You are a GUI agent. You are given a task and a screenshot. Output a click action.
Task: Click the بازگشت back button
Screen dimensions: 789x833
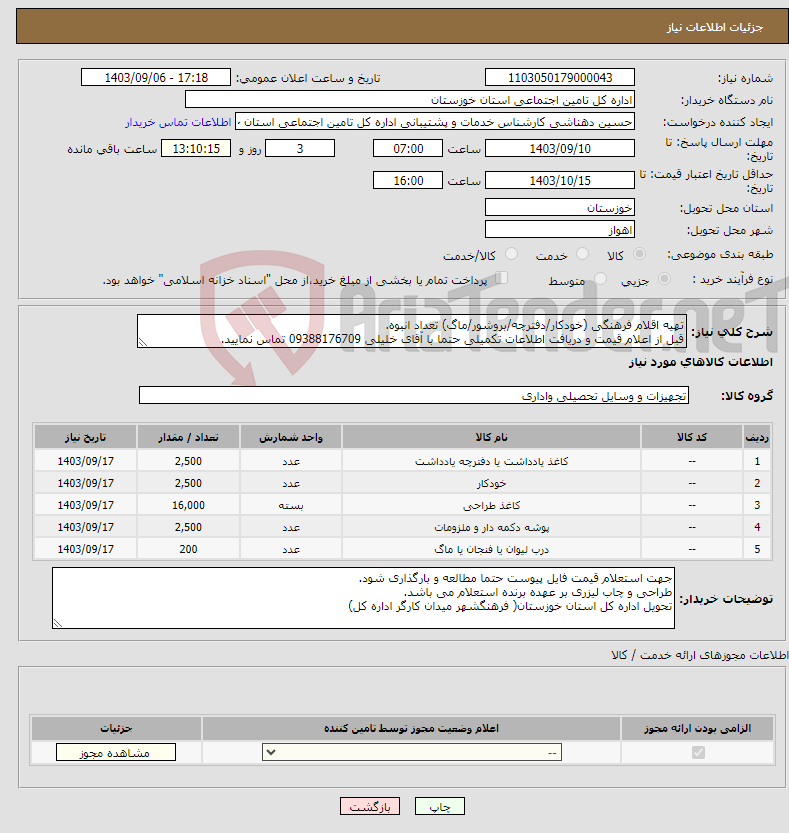click(x=370, y=806)
